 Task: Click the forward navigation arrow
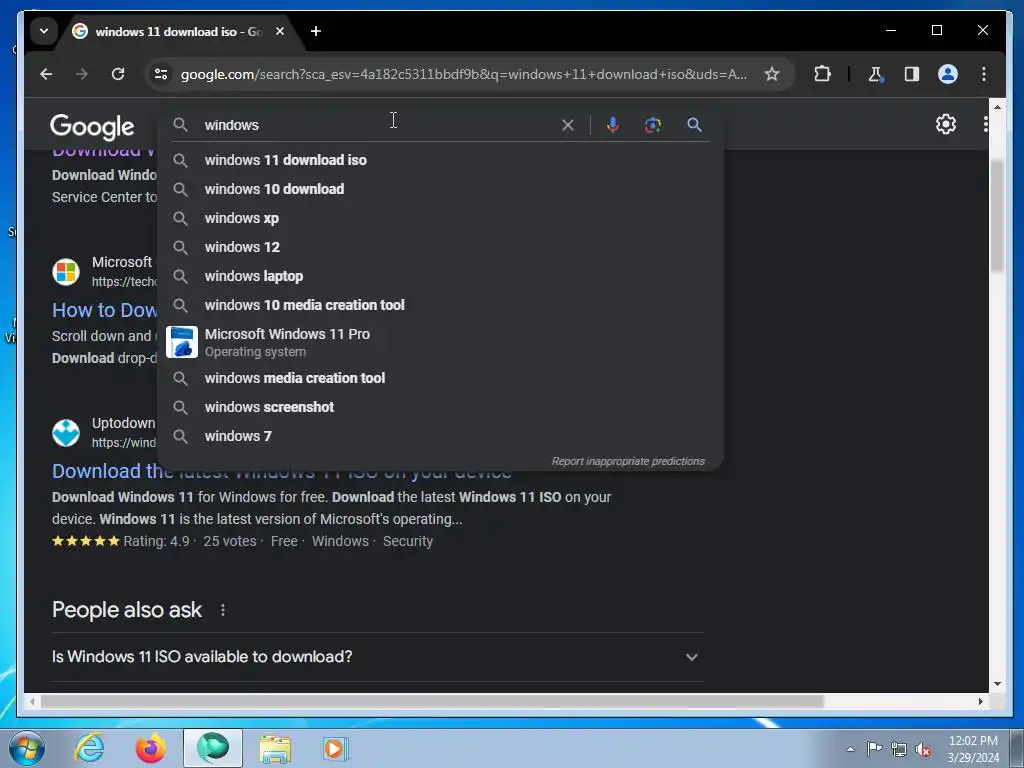(x=82, y=74)
